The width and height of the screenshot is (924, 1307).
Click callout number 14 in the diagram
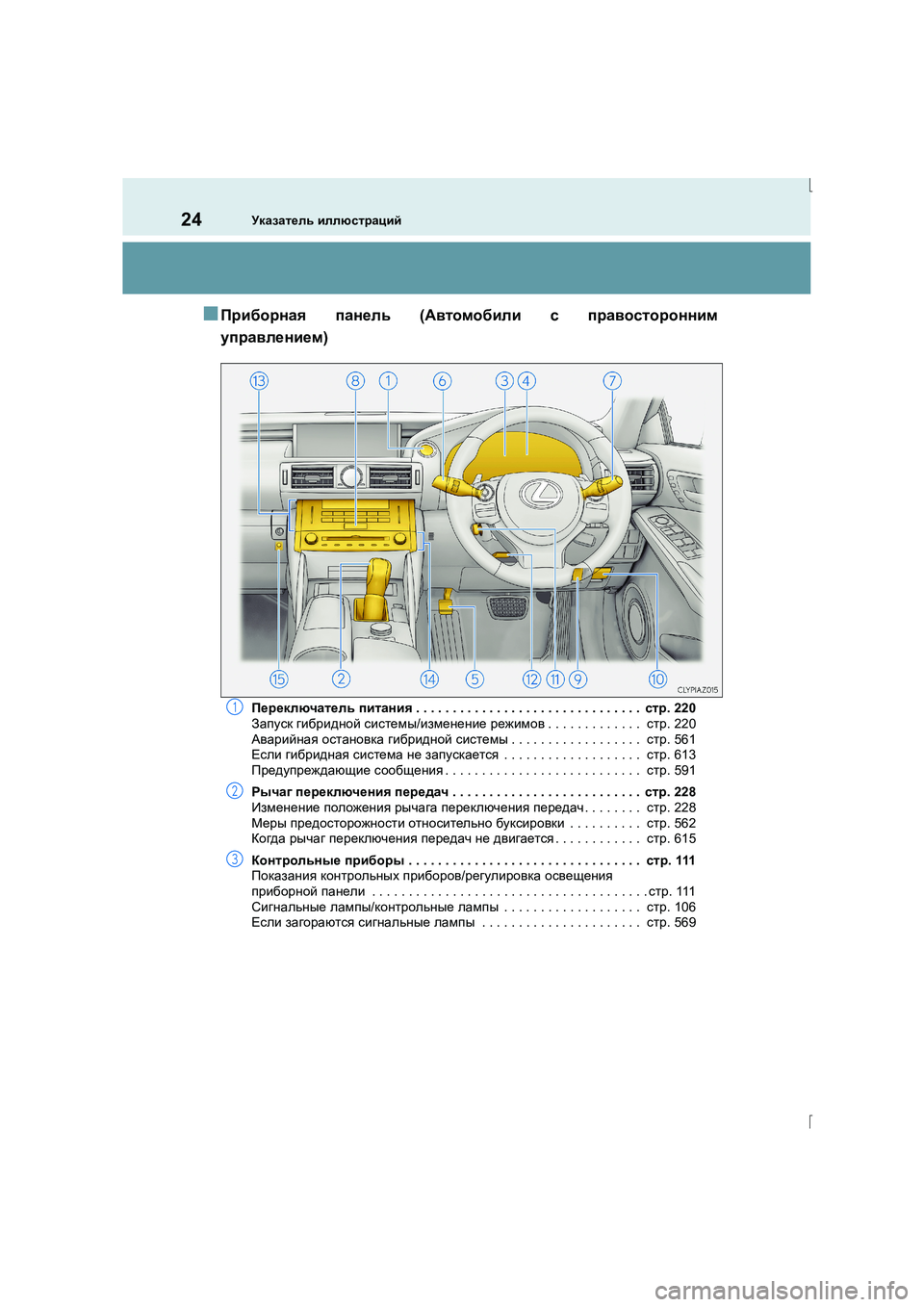point(429,679)
